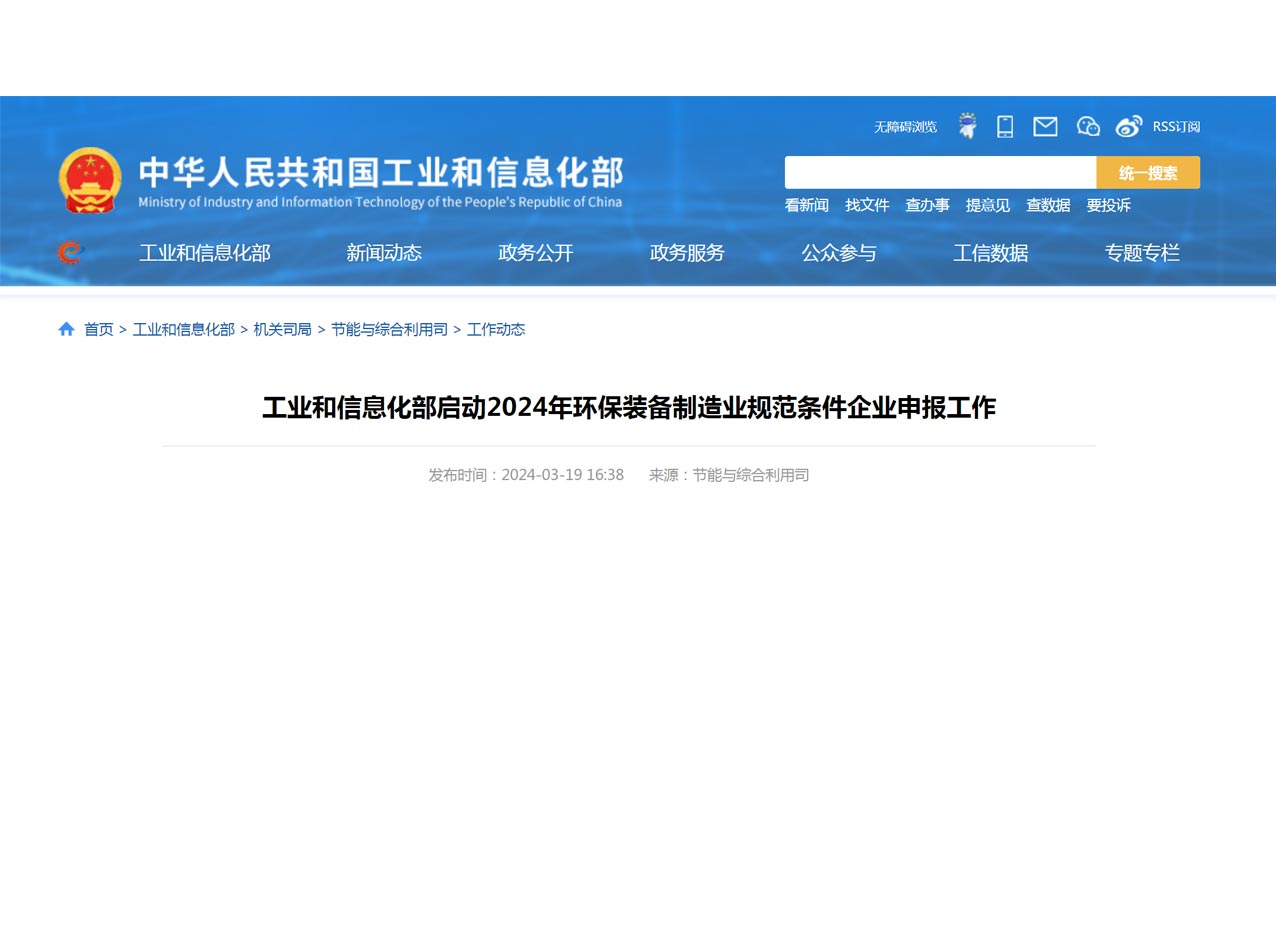Open the mobile phone version icon
The width and height of the screenshot is (1276, 930).
pos(1005,126)
